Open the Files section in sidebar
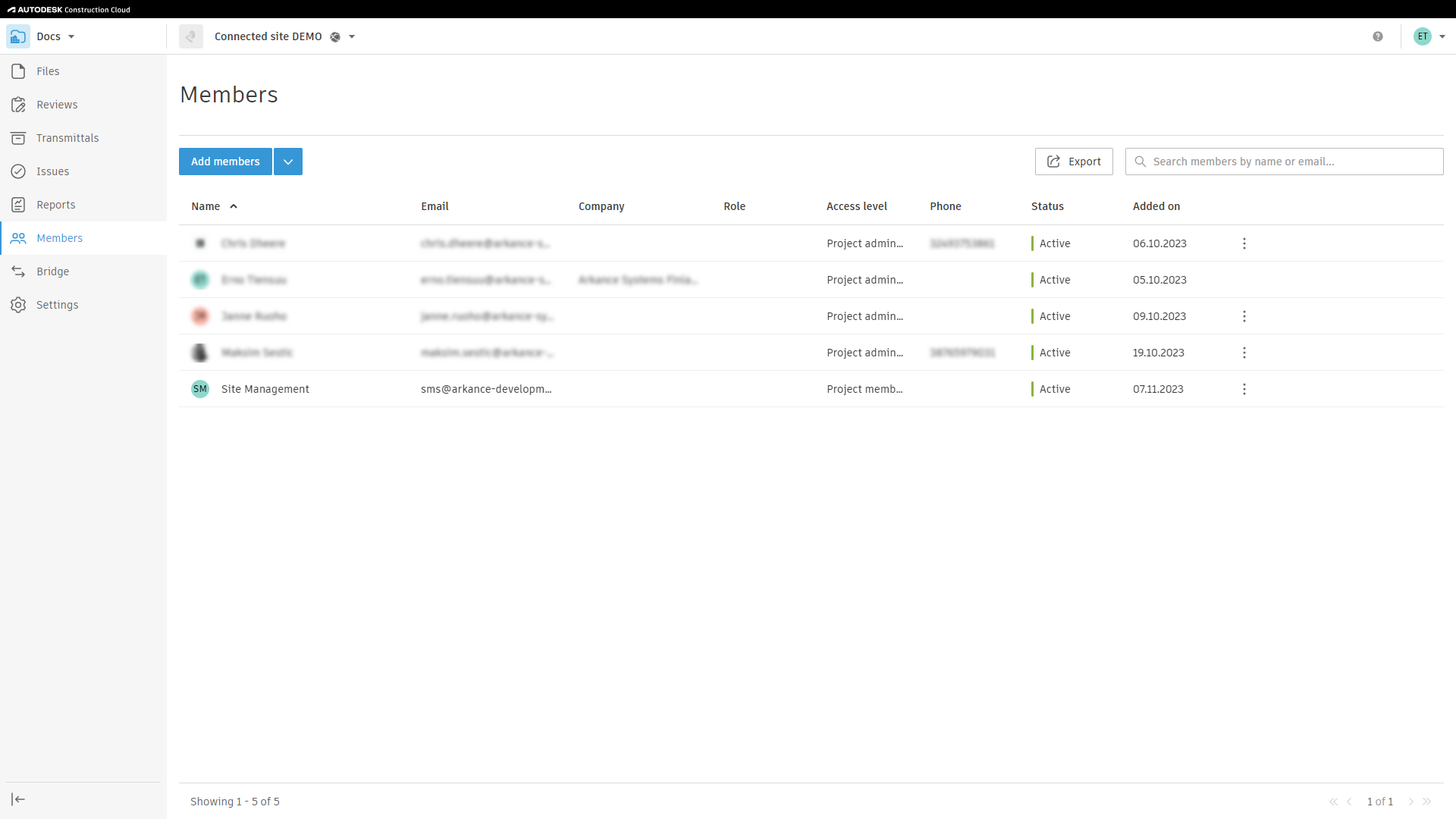Screen dimensions: 1456x819 [x=48, y=71]
